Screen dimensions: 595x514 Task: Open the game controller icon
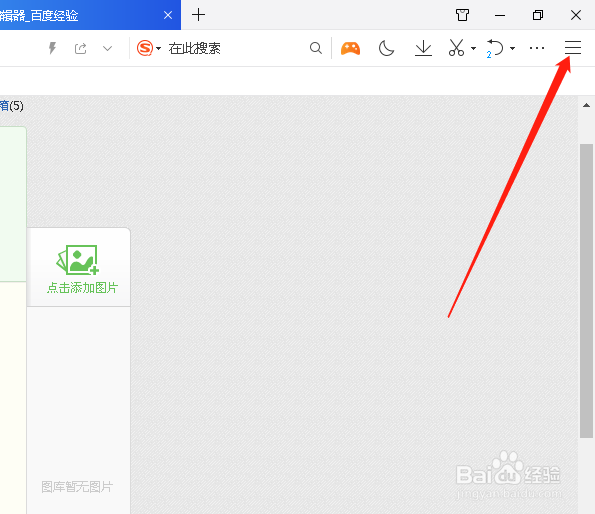tap(350, 49)
